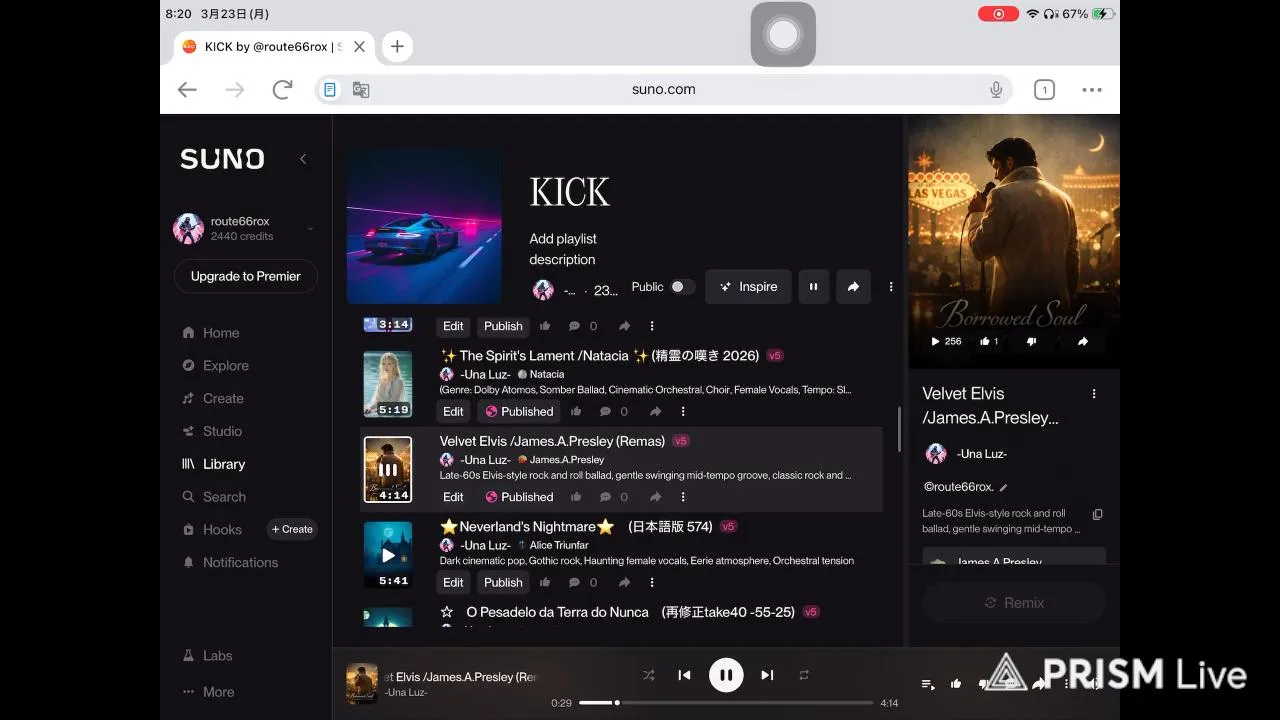Share Velvet Elvis track from list

(655, 497)
